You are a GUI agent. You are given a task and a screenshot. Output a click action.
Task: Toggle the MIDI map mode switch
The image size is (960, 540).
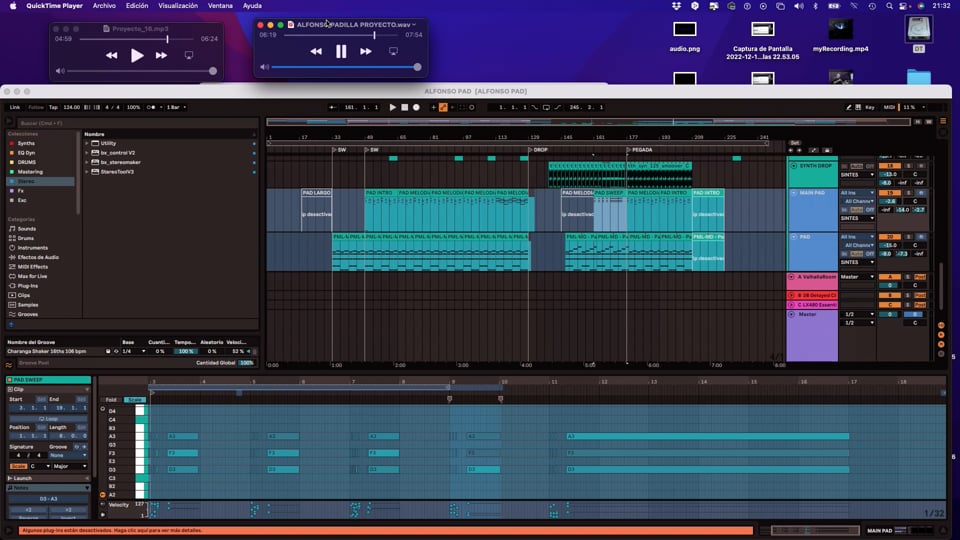[889, 107]
